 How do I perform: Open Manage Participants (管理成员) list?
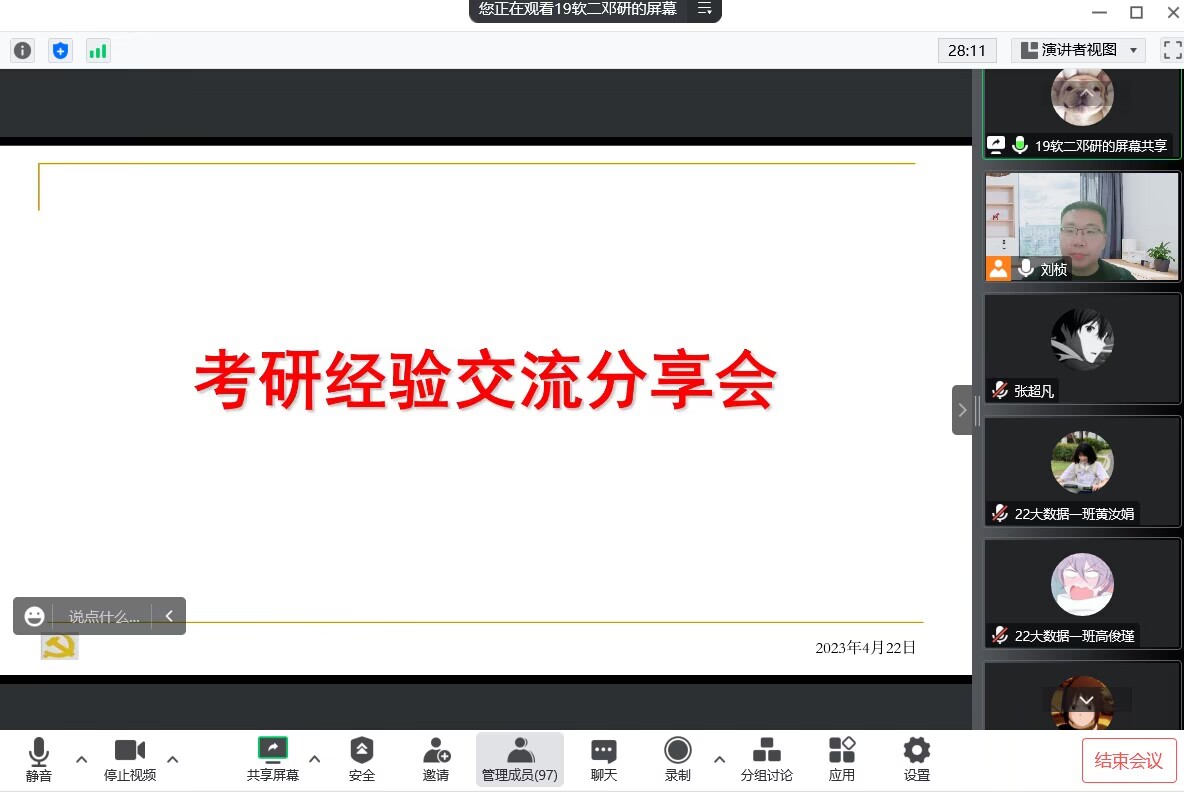(519, 759)
